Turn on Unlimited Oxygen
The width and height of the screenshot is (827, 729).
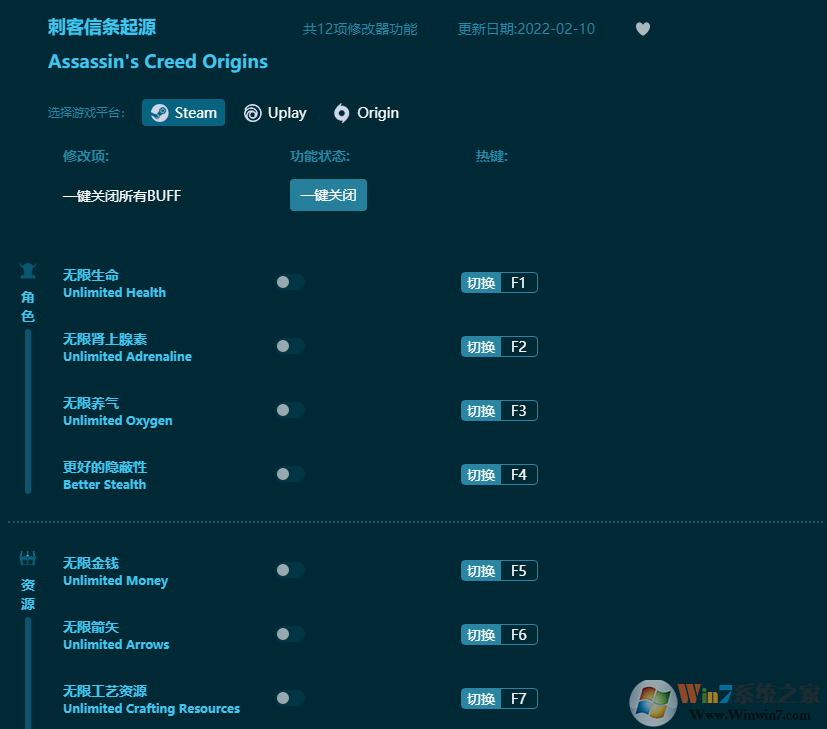pyautogui.click(x=290, y=410)
